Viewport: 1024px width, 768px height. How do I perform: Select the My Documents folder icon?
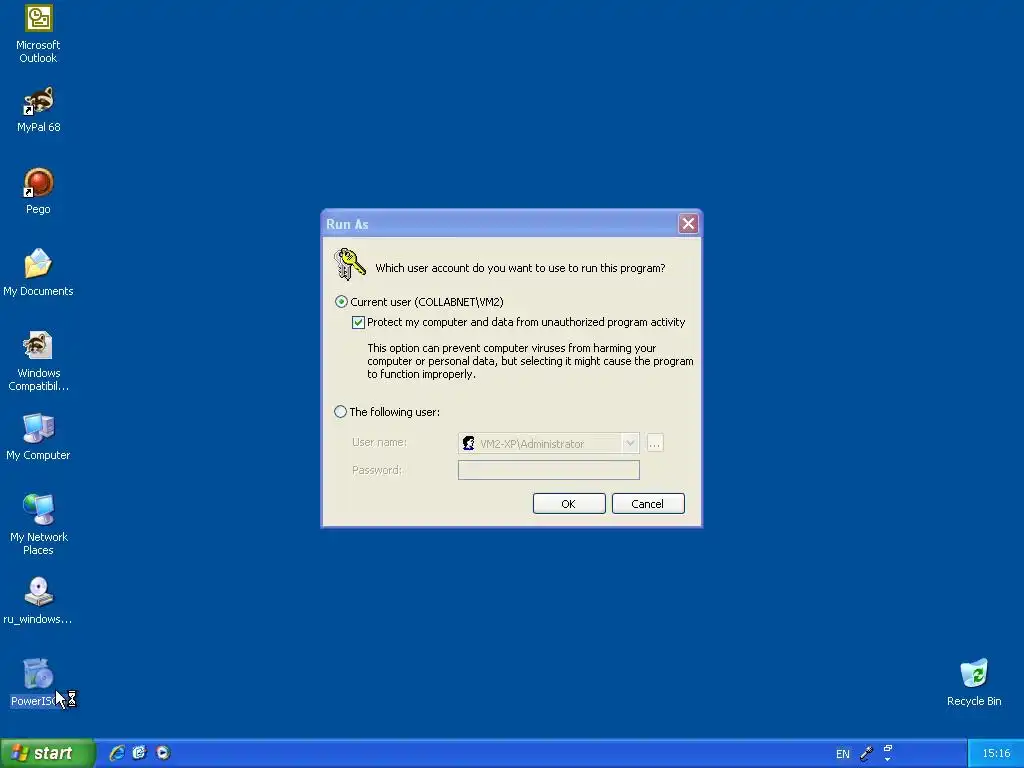point(38,272)
